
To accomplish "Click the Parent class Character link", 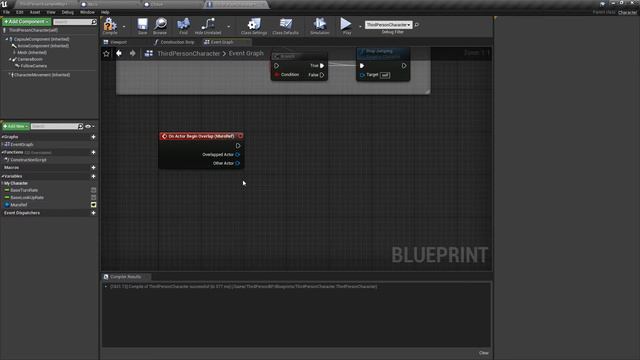I will tap(627, 13).
